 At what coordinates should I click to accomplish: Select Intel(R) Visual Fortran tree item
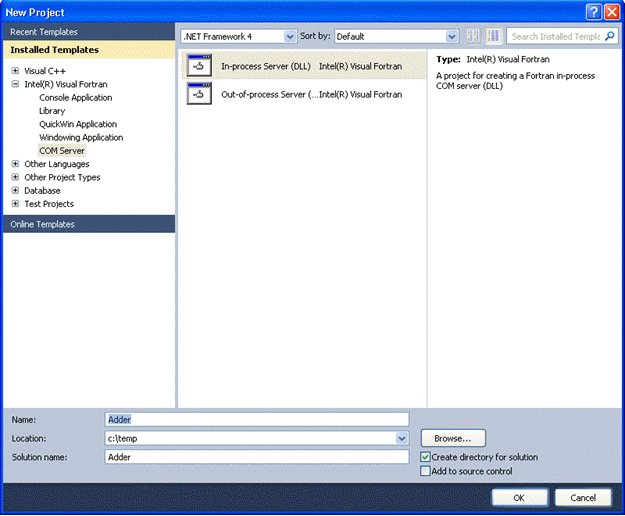point(66,84)
